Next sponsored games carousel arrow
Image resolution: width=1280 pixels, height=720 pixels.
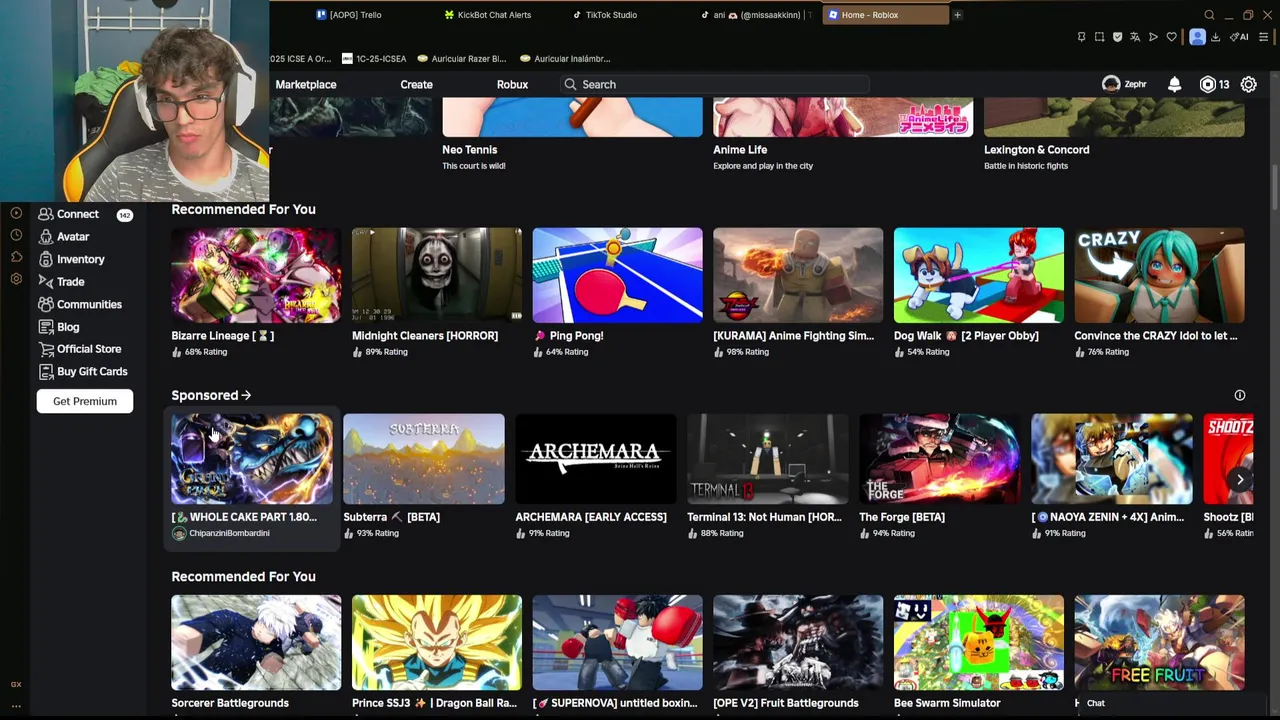[x=1240, y=479]
